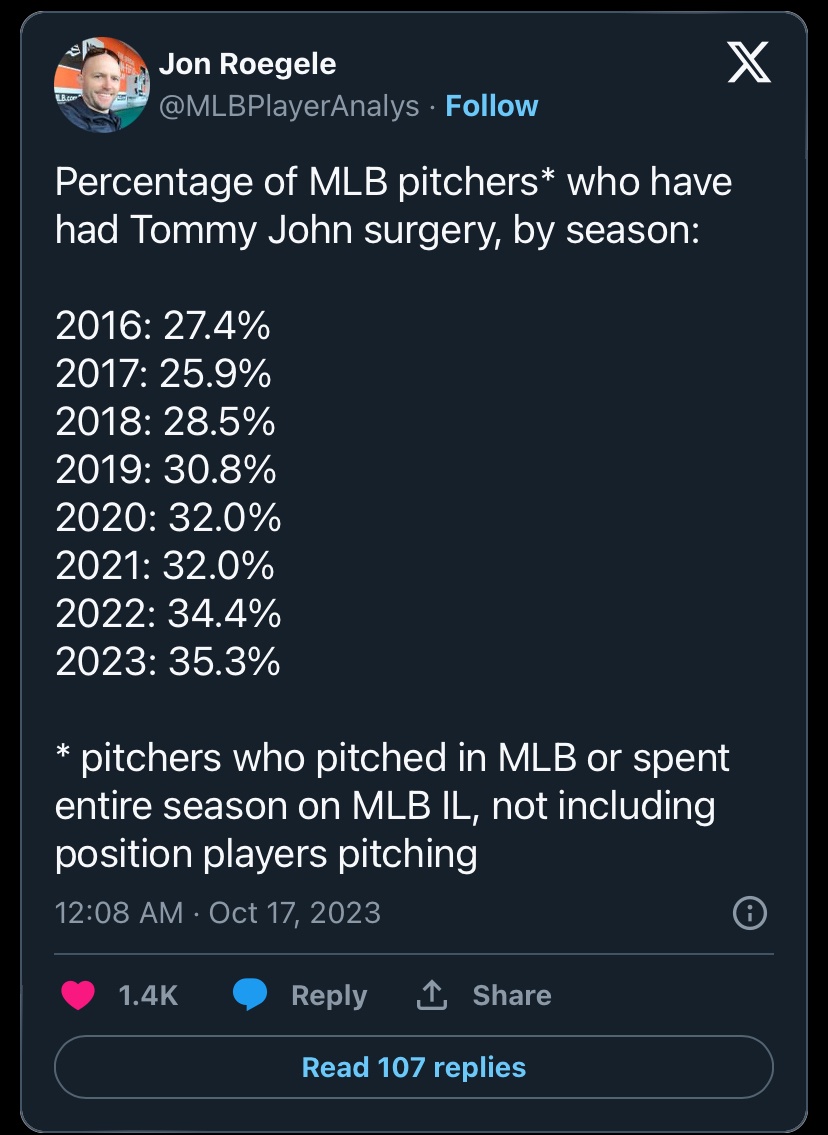Click the '2016: 27.4%' line
The width and height of the screenshot is (828, 1135).
tap(163, 326)
